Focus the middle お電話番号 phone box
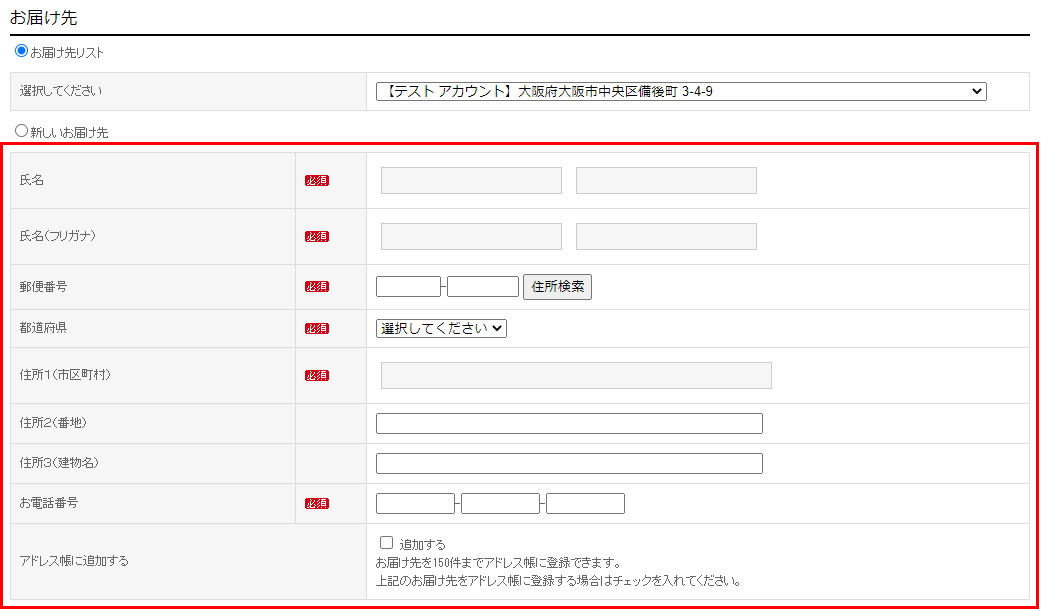1041x611 pixels. tap(500, 504)
